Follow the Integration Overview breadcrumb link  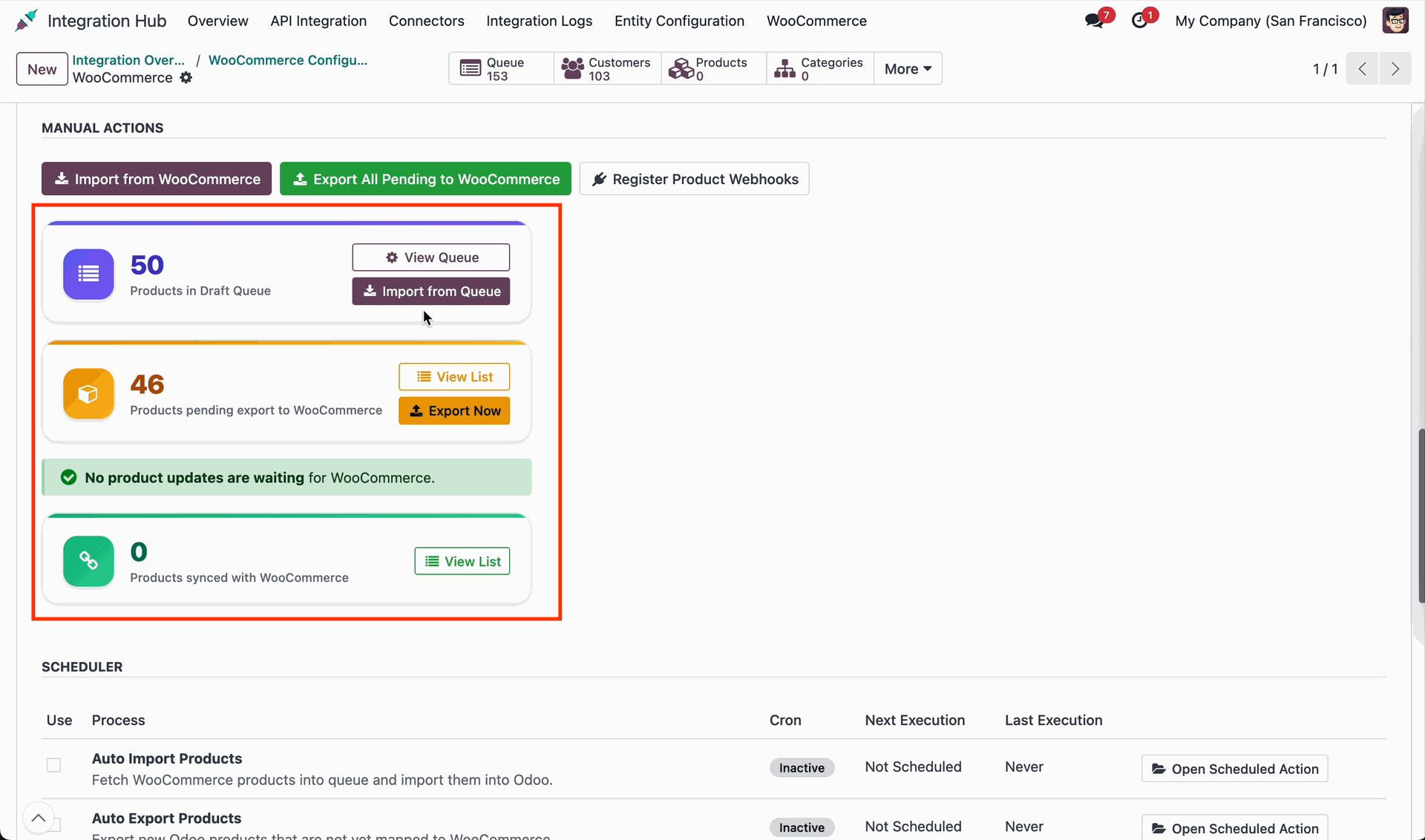pos(128,60)
